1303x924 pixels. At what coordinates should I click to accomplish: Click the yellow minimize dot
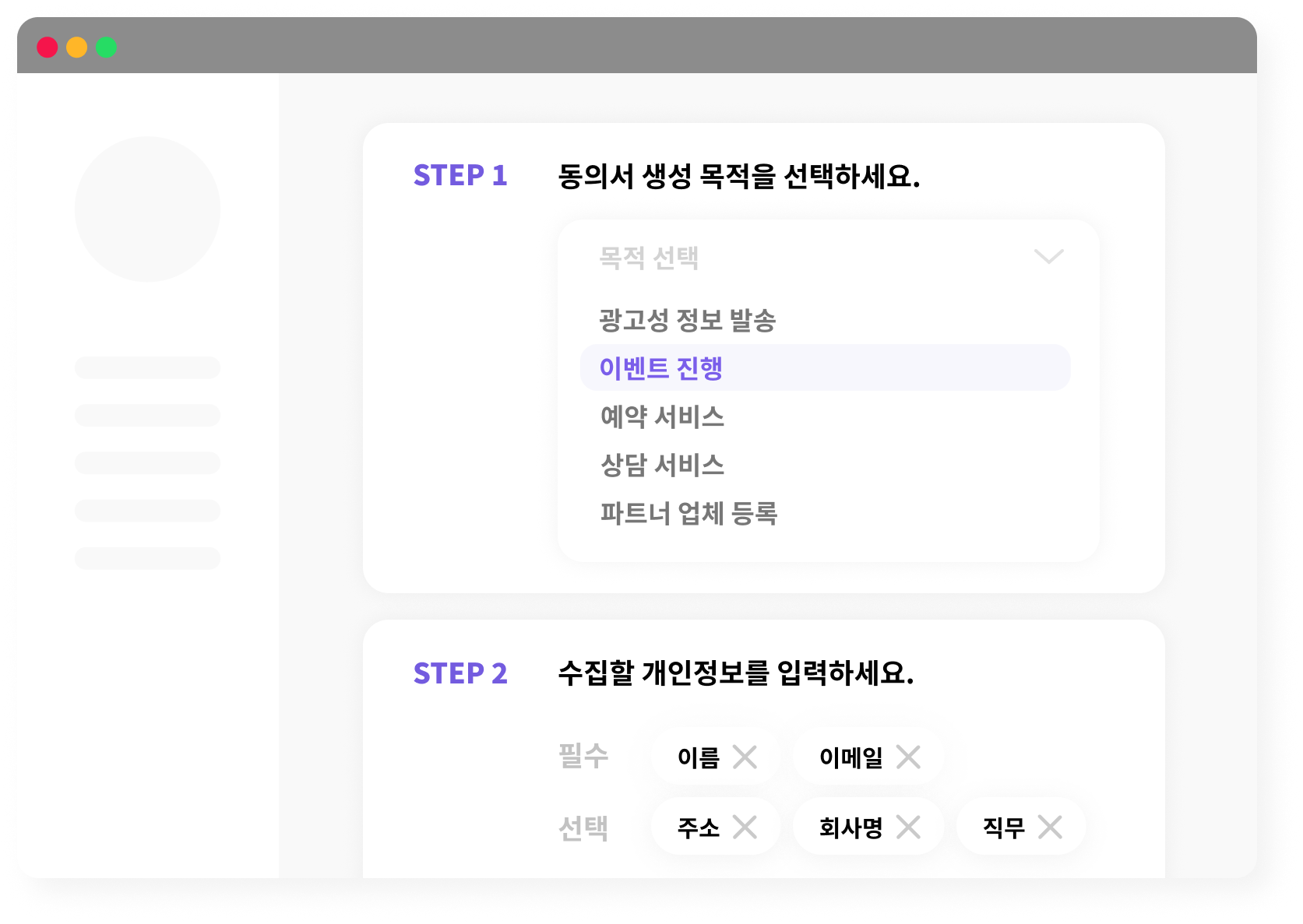(x=77, y=47)
